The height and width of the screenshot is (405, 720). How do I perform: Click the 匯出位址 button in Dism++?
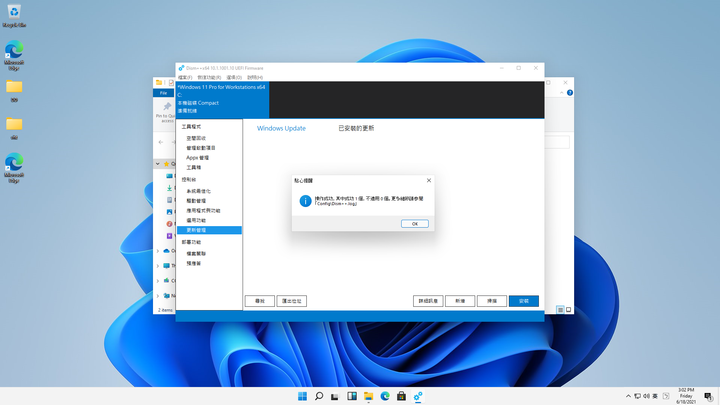click(x=292, y=301)
